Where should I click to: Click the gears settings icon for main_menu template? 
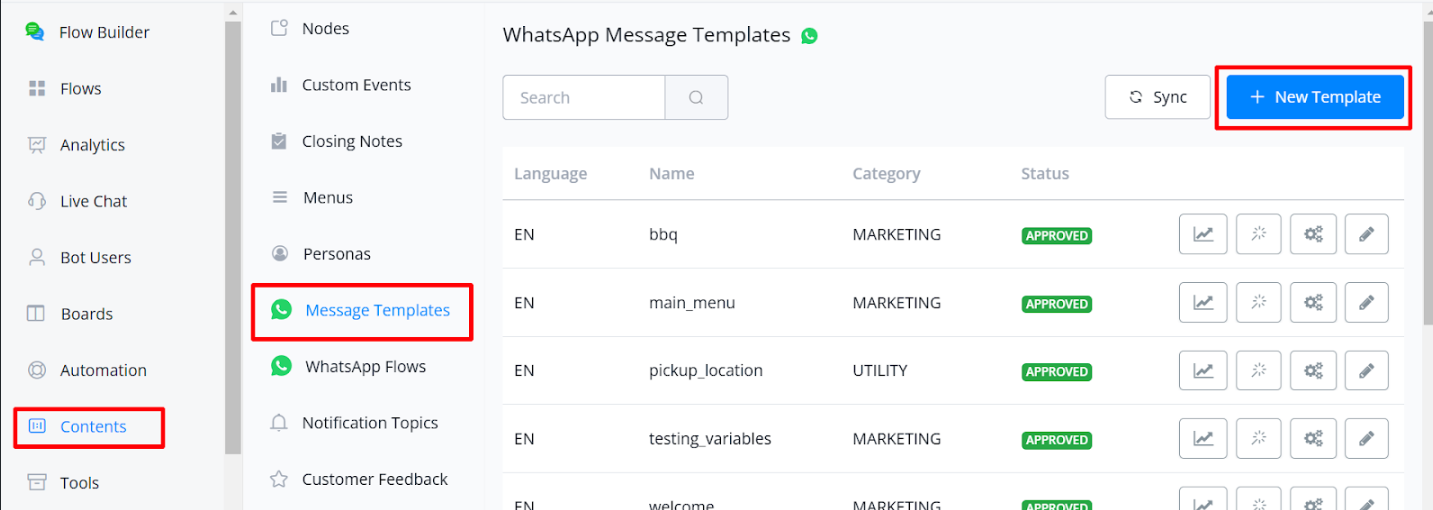[1313, 303]
